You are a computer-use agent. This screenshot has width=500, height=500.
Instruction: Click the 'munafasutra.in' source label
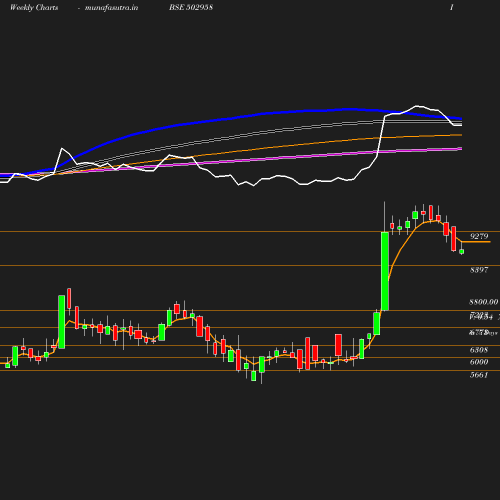[x=111, y=8]
